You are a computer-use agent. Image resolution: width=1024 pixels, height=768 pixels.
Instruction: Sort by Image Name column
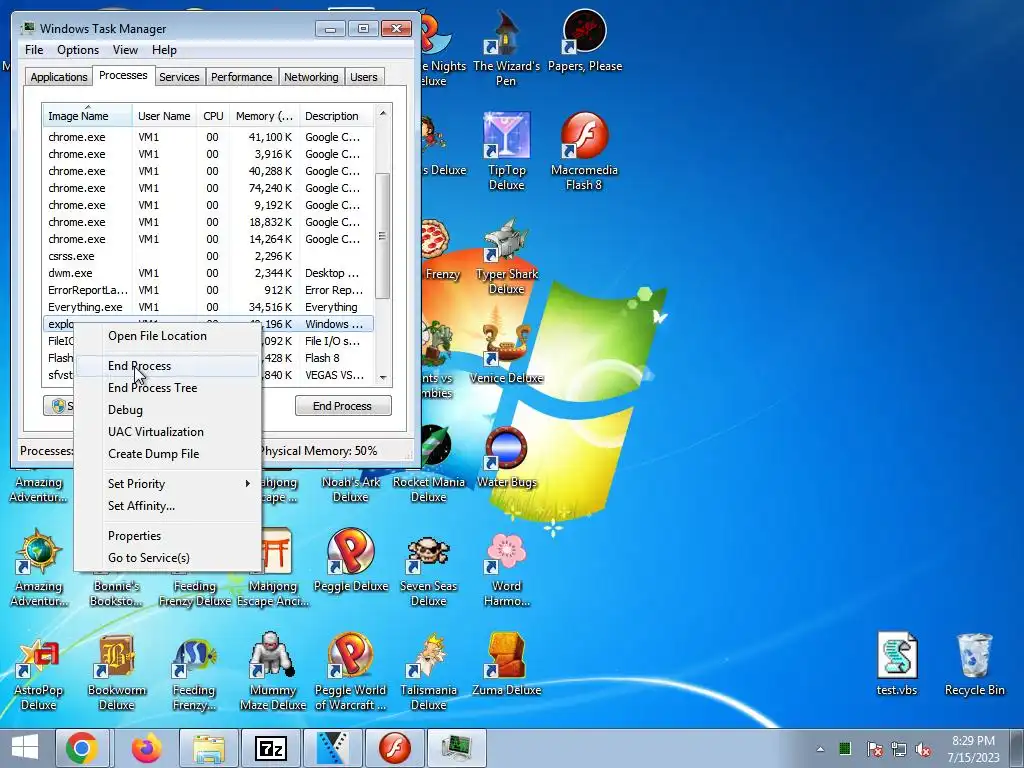(88, 116)
